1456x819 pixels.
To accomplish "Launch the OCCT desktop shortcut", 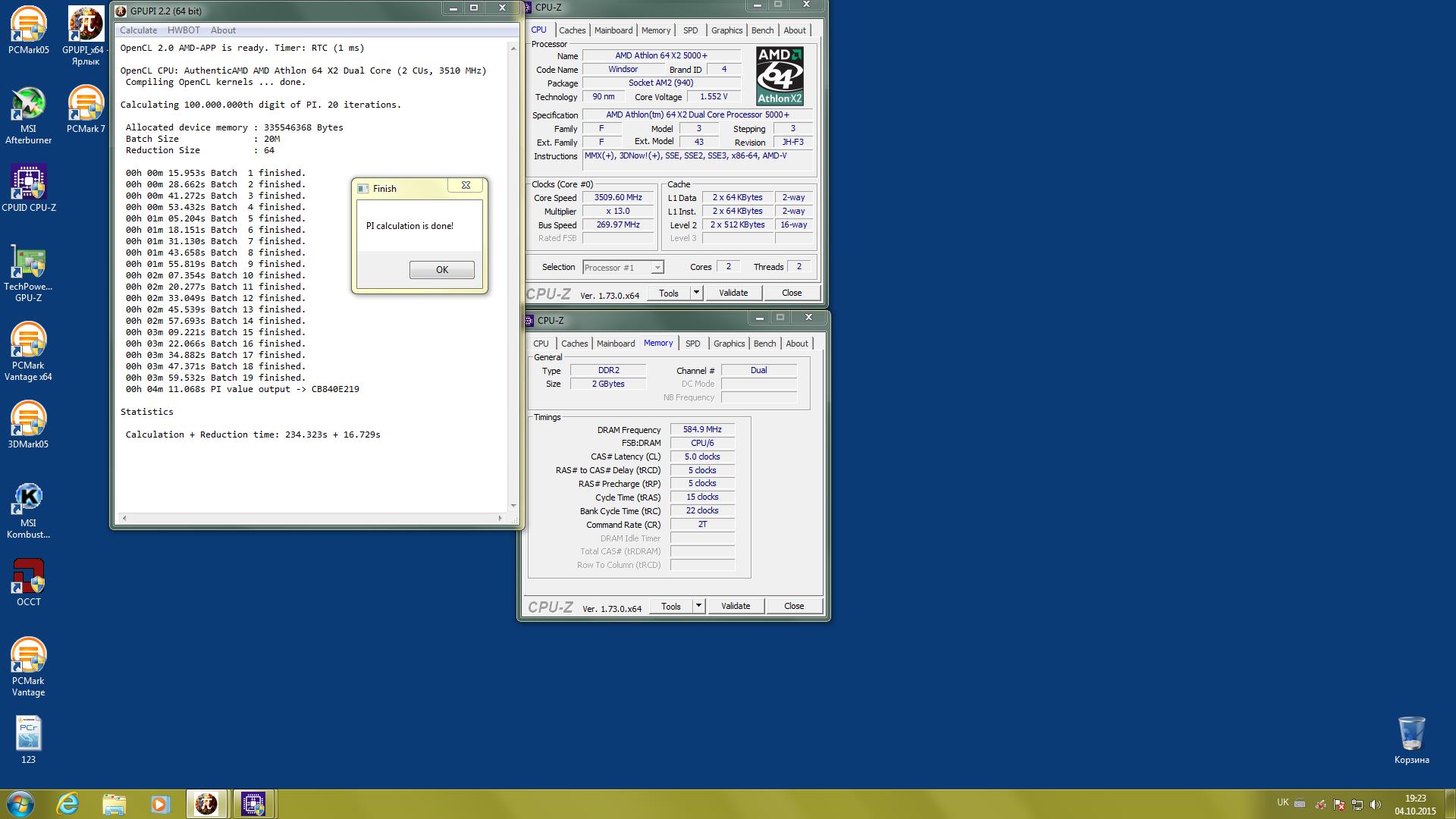I will click(28, 582).
